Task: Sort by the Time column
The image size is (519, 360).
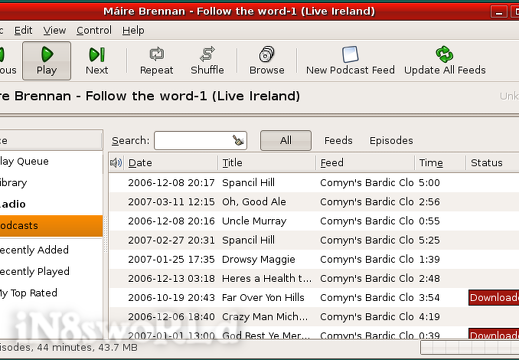Action: (x=440, y=163)
